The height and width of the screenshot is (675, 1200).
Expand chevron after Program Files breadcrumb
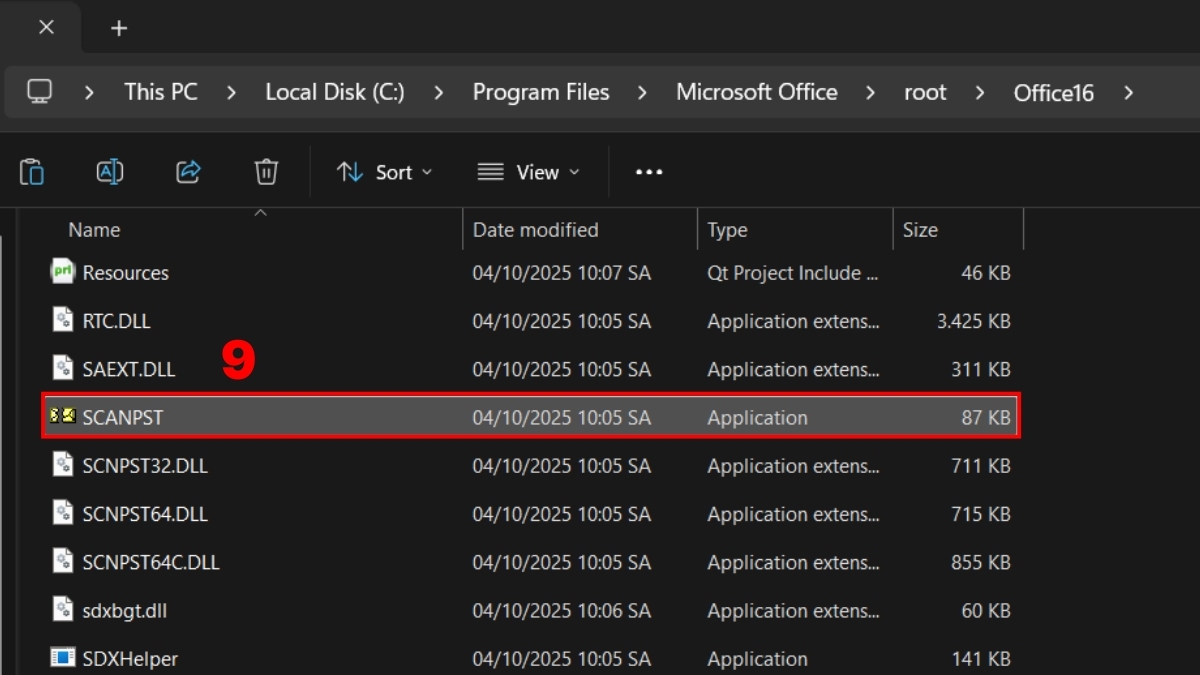point(642,93)
